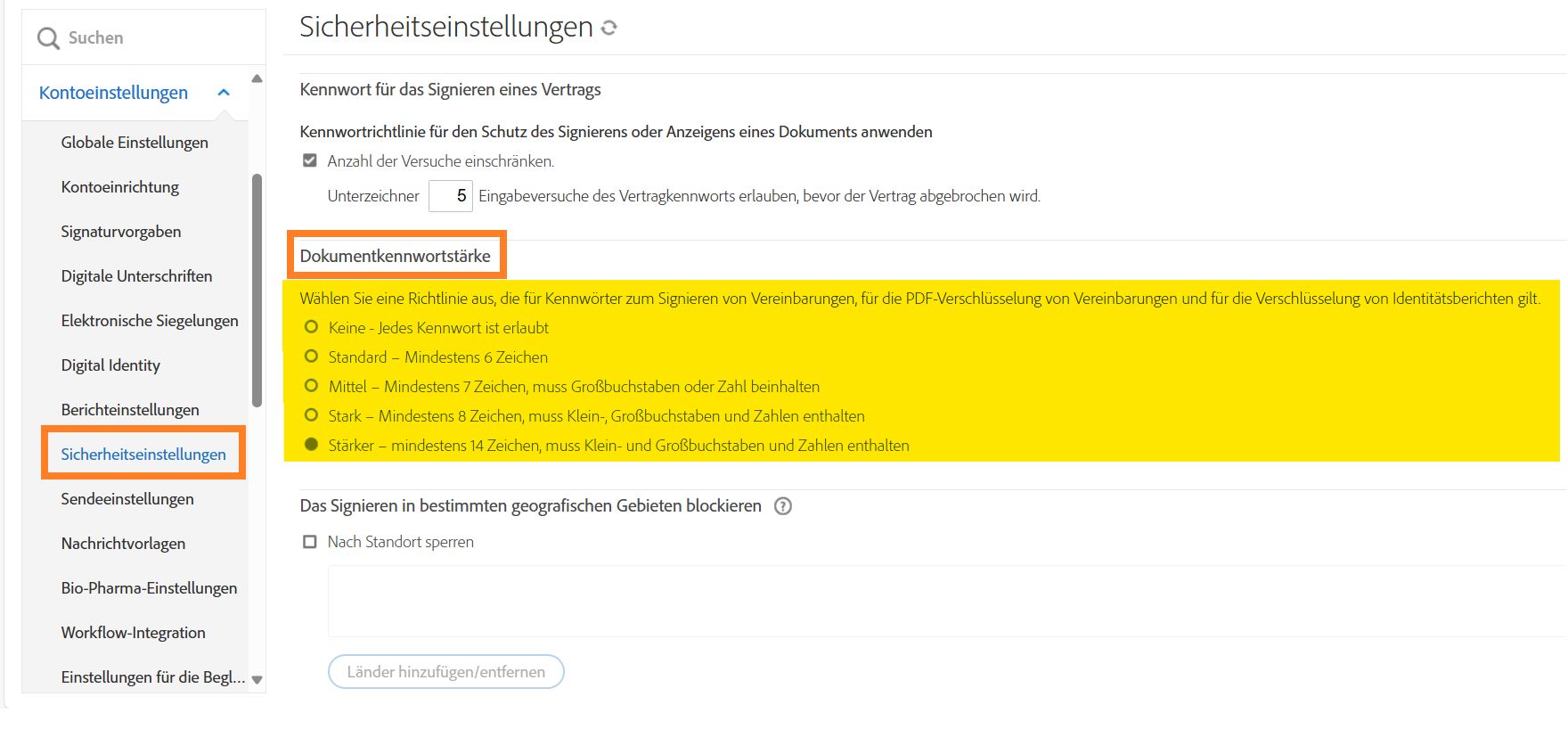
Task: Open Globale Einstellungen
Action: pos(135,143)
